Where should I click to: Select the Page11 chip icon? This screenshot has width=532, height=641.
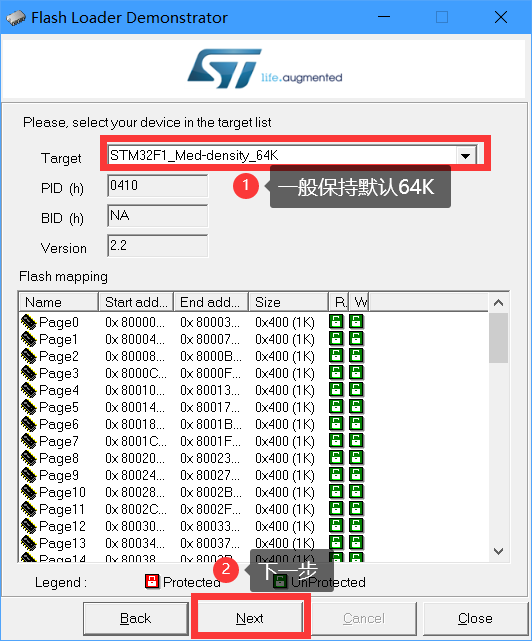(29, 509)
